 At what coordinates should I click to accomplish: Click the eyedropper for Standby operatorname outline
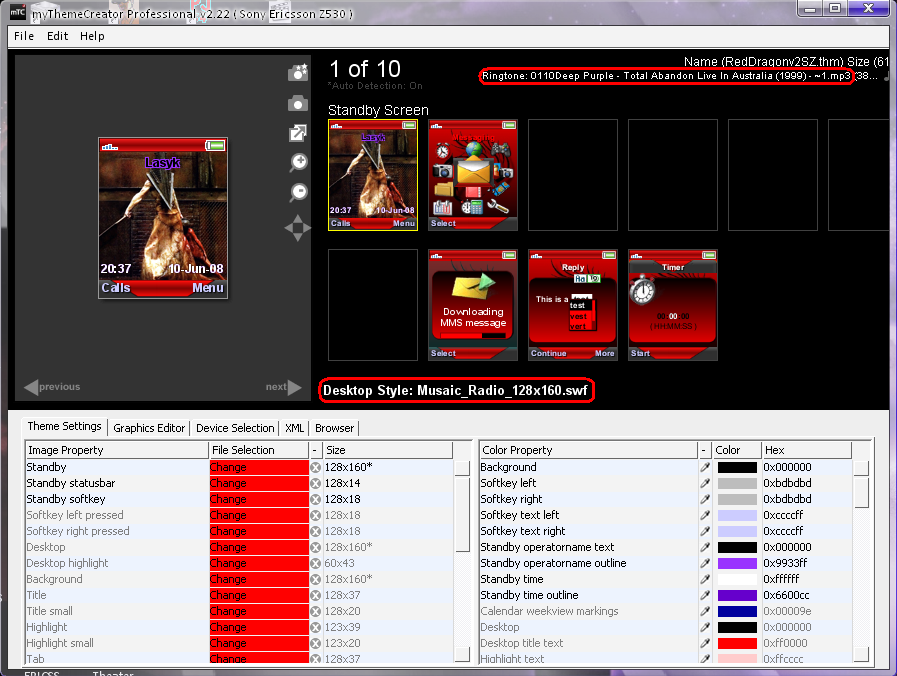[x=705, y=563]
